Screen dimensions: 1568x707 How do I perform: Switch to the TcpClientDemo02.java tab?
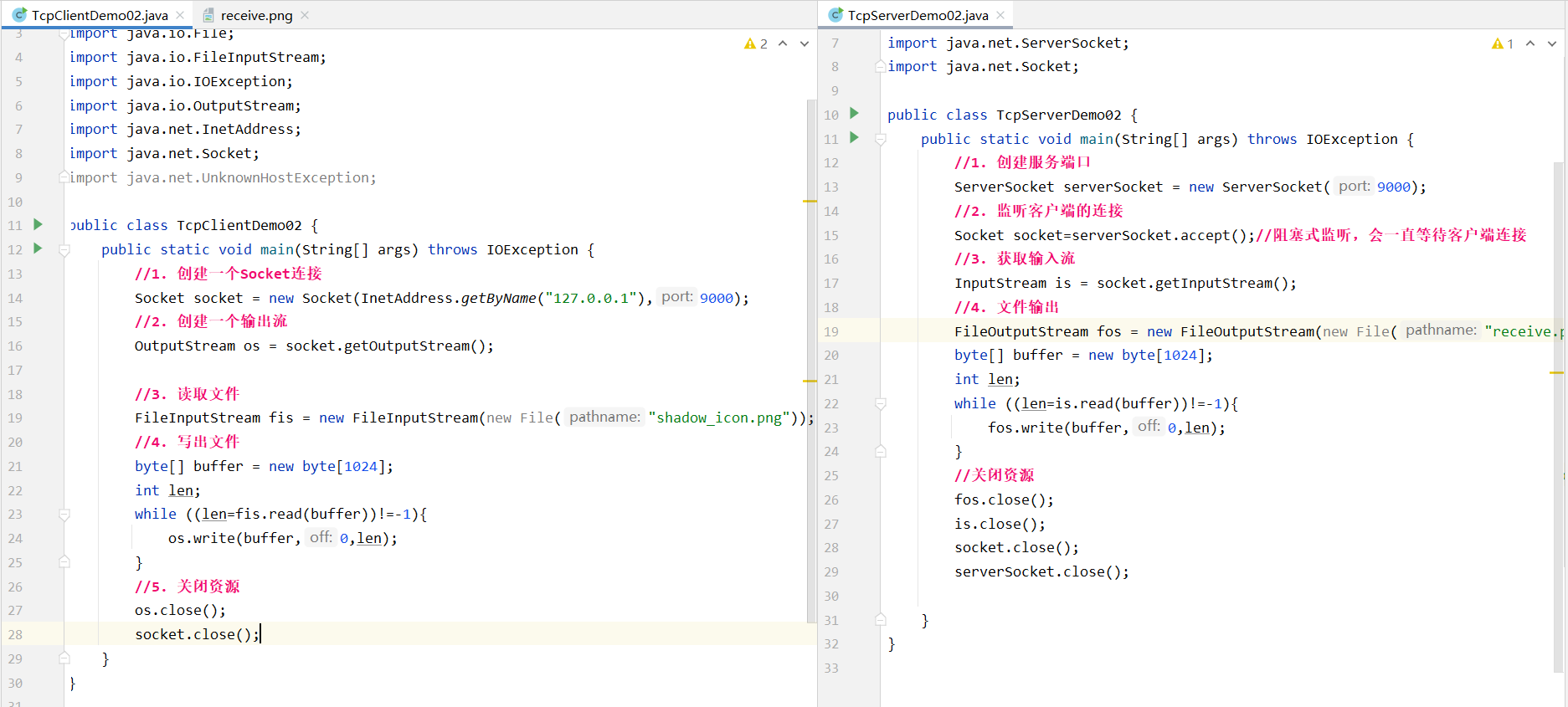[x=99, y=15]
